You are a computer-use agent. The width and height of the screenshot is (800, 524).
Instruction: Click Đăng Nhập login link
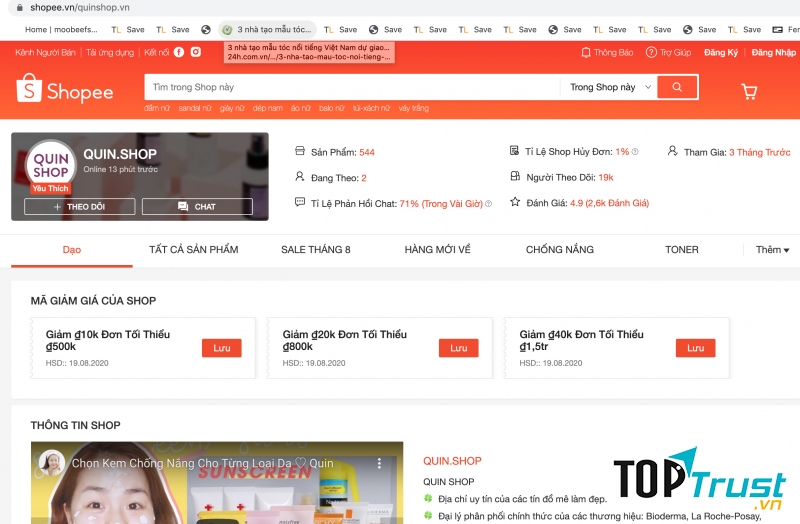pos(773,53)
